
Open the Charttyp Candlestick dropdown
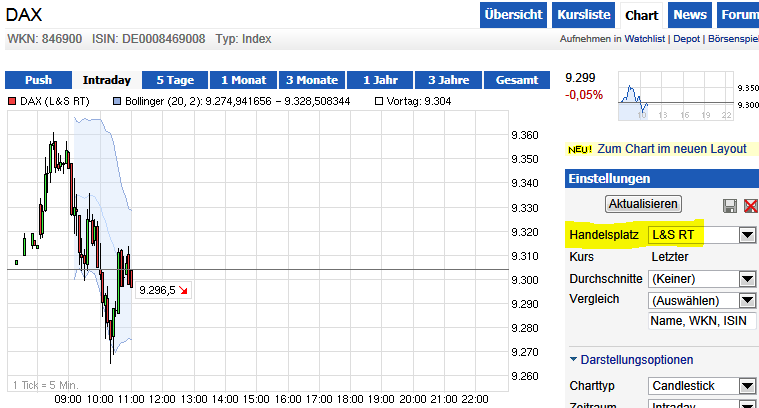[701, 386]
